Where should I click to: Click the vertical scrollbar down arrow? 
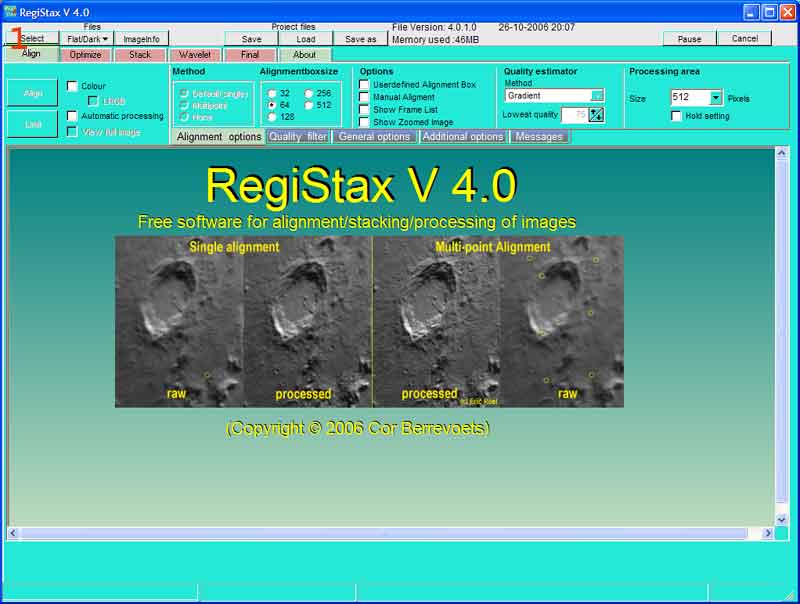[x=781, y=520]
